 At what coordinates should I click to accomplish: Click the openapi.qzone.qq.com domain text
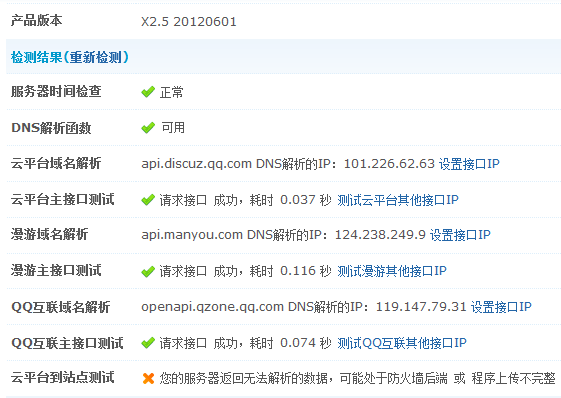click(x=213, y=307)
